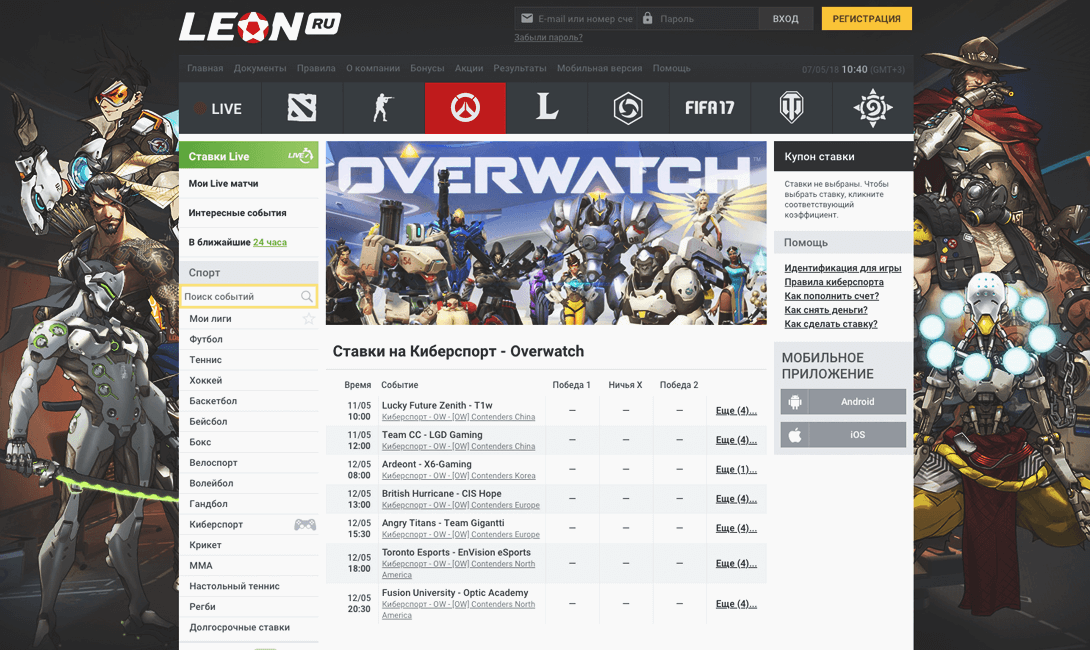
Task: Click the gamepad icon beside Киберспорт
Action: tap(305, 524)
